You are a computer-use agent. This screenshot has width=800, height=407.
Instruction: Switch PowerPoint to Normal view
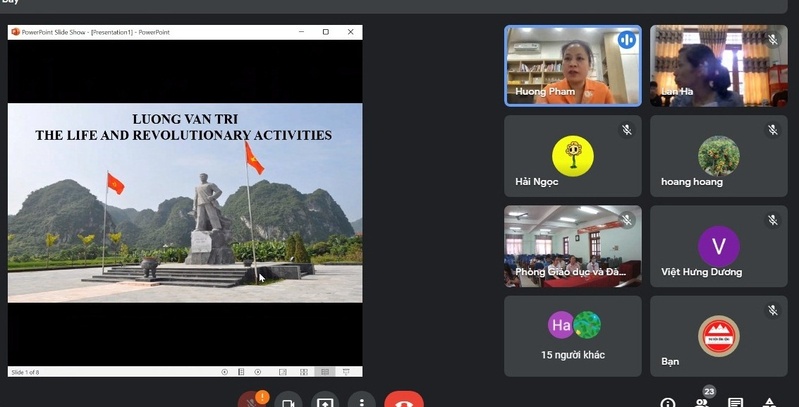point(283,372)
